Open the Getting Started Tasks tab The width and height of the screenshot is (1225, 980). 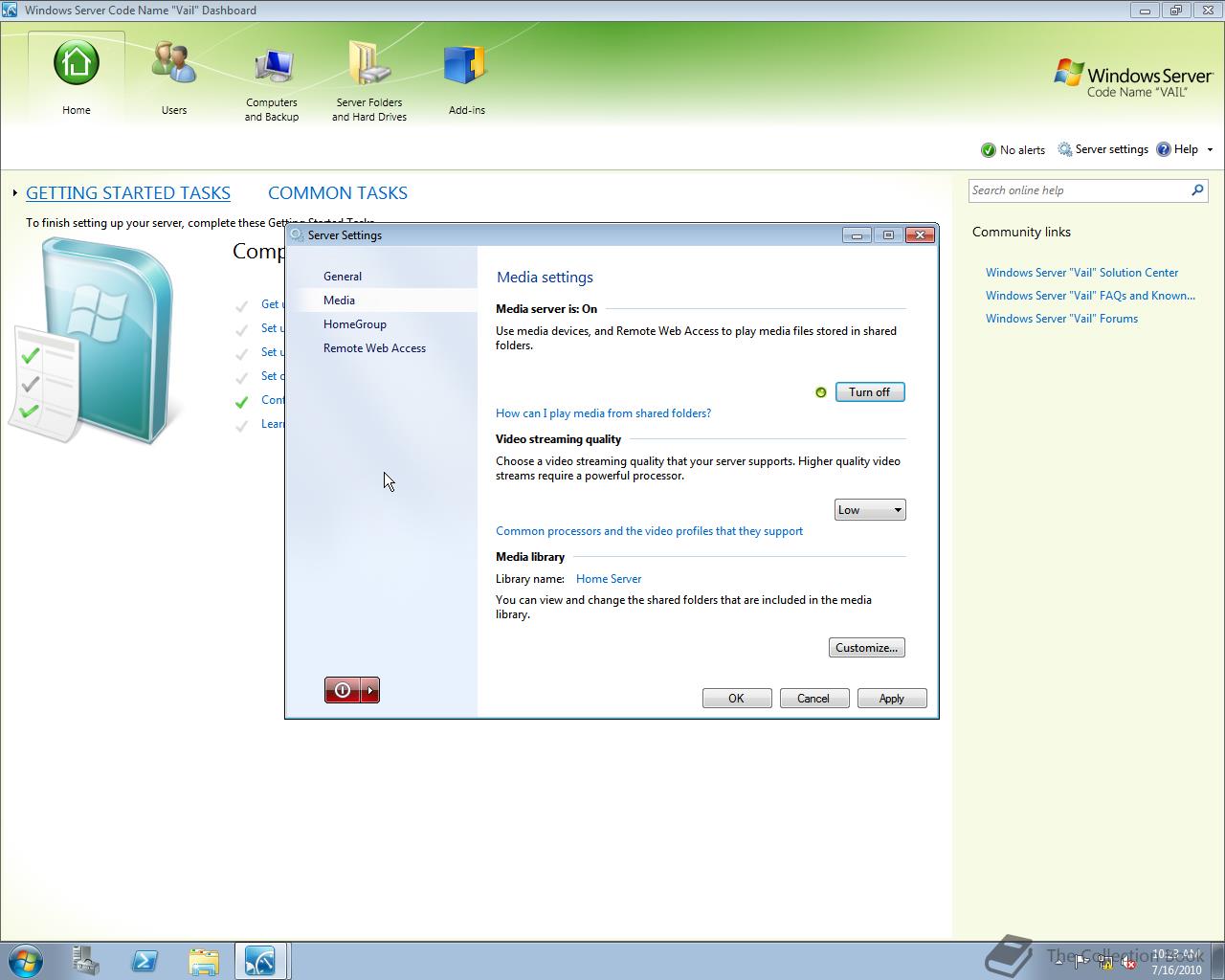tap(128, 193)
